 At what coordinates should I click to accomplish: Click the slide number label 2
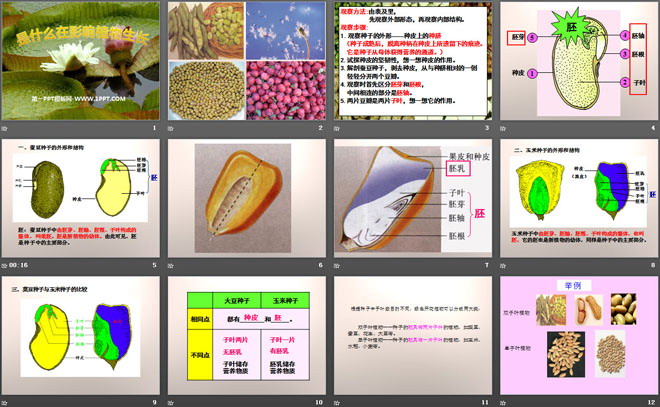pos(321,128)
